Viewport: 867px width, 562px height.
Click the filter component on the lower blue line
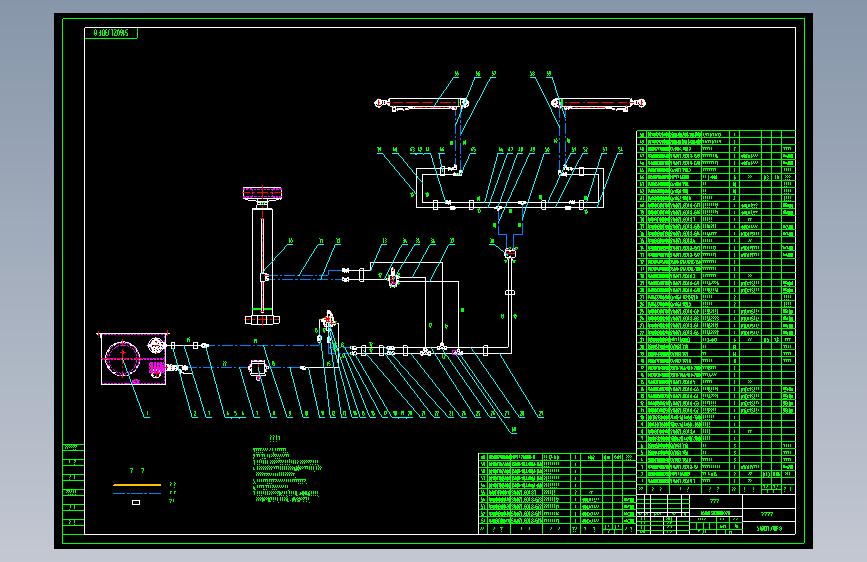pyautogui.click(x=258, y=368)
